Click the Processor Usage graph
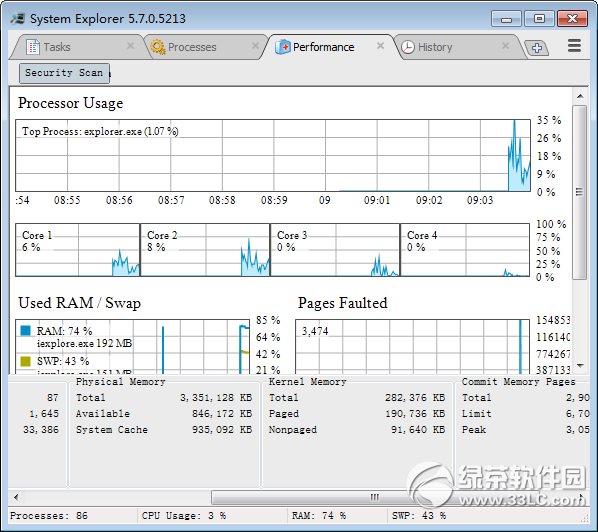Viewport: 598px width, 532px height. (x=273, y=156)
